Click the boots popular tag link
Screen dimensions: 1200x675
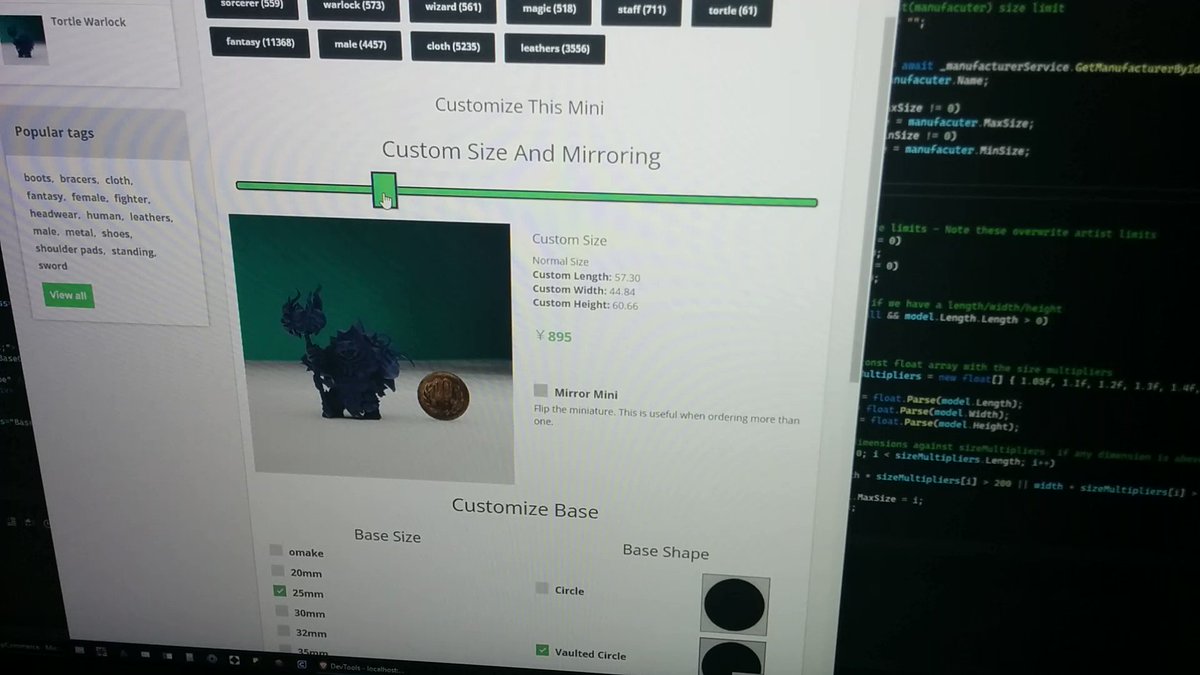(38, 179)
